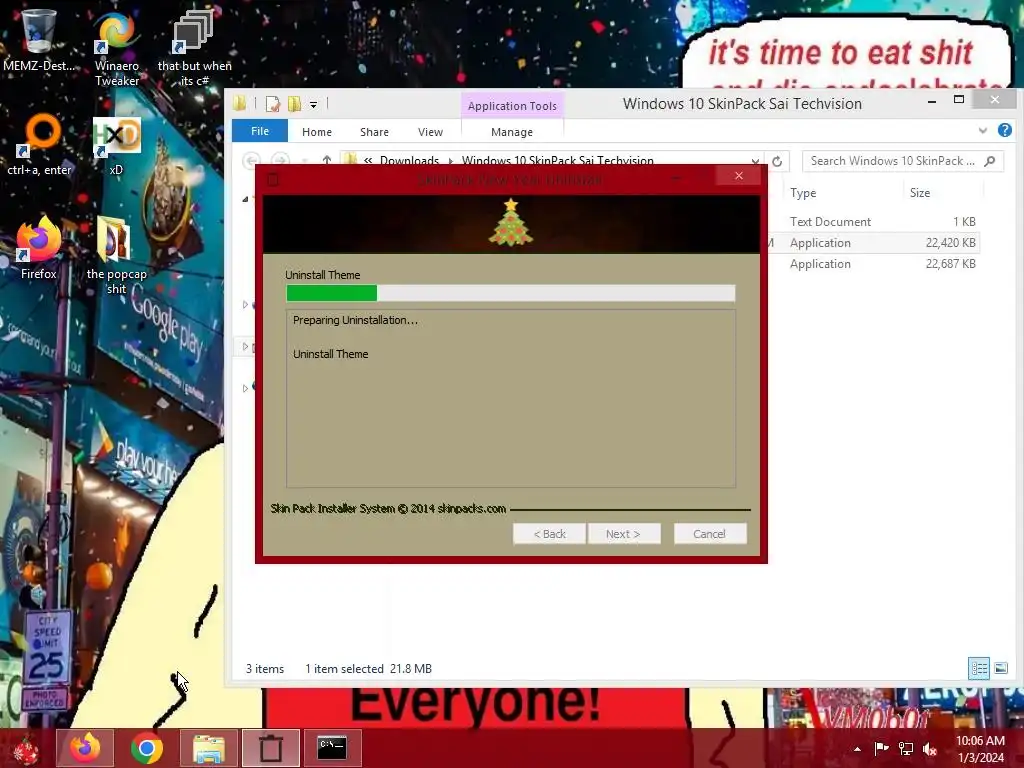Image resolution: width=1024 pixels, height=768 pixels.
Task: Open the xD HxD desktop shortcut
Action: (116, 145)
